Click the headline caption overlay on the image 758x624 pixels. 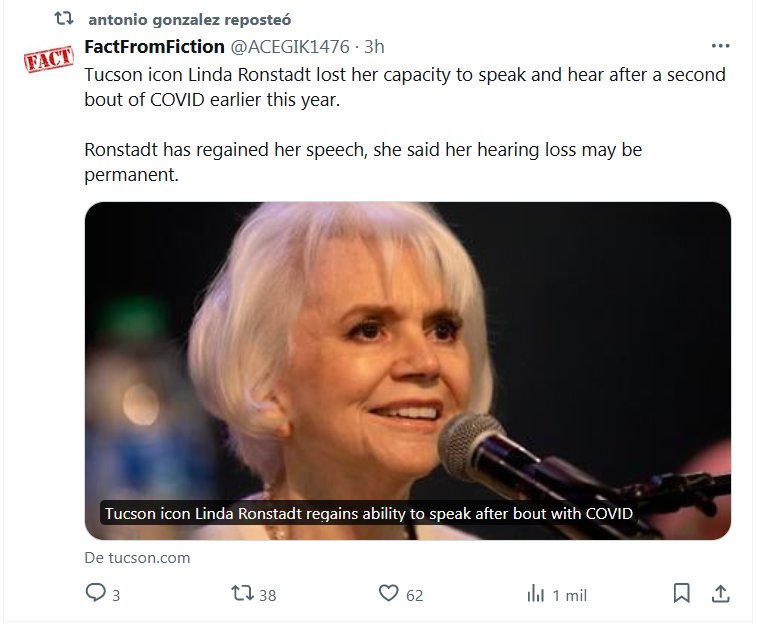click(x=370, y=514)
